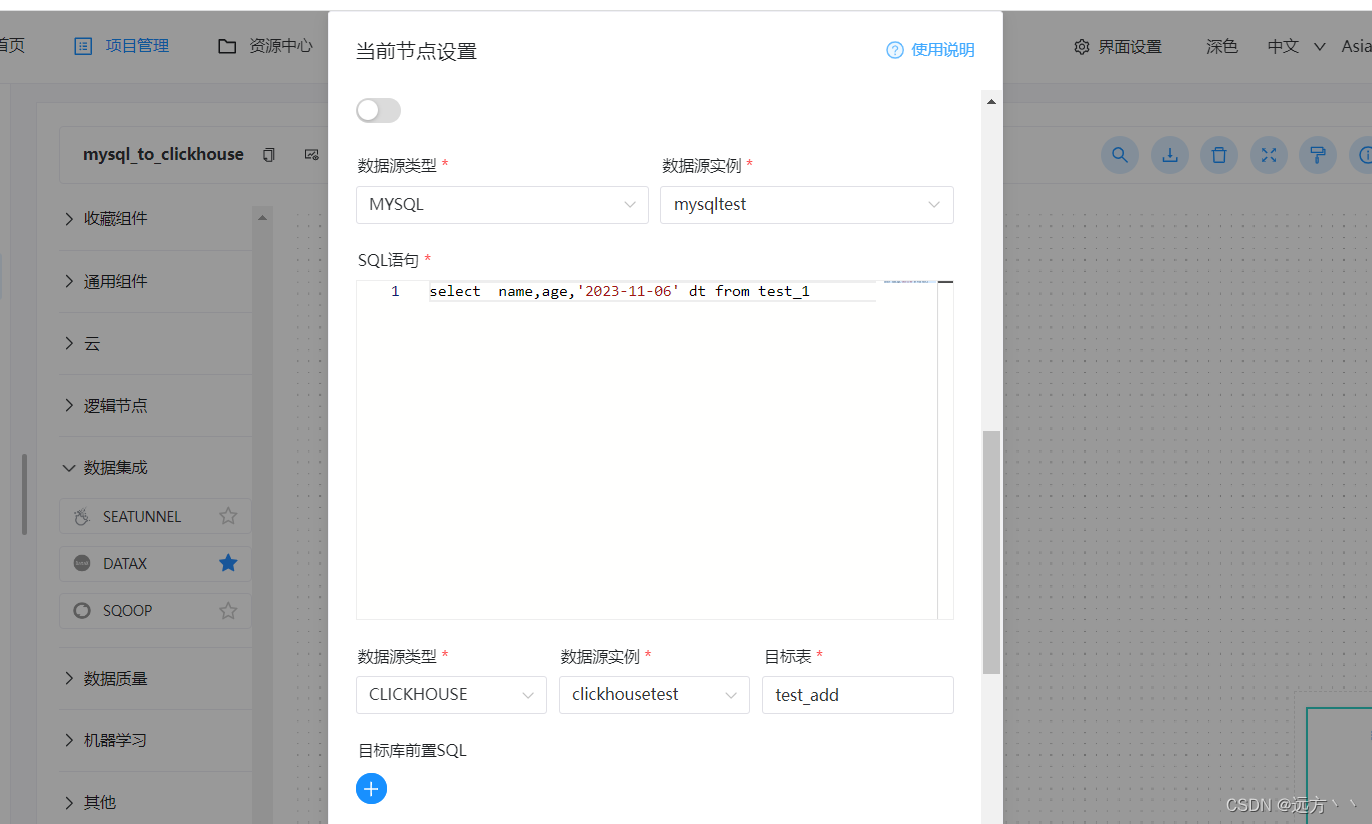Viewport: 1372px width, 824px height.
Task: Open the 使用说明 link
Action: tap(942, 50)
